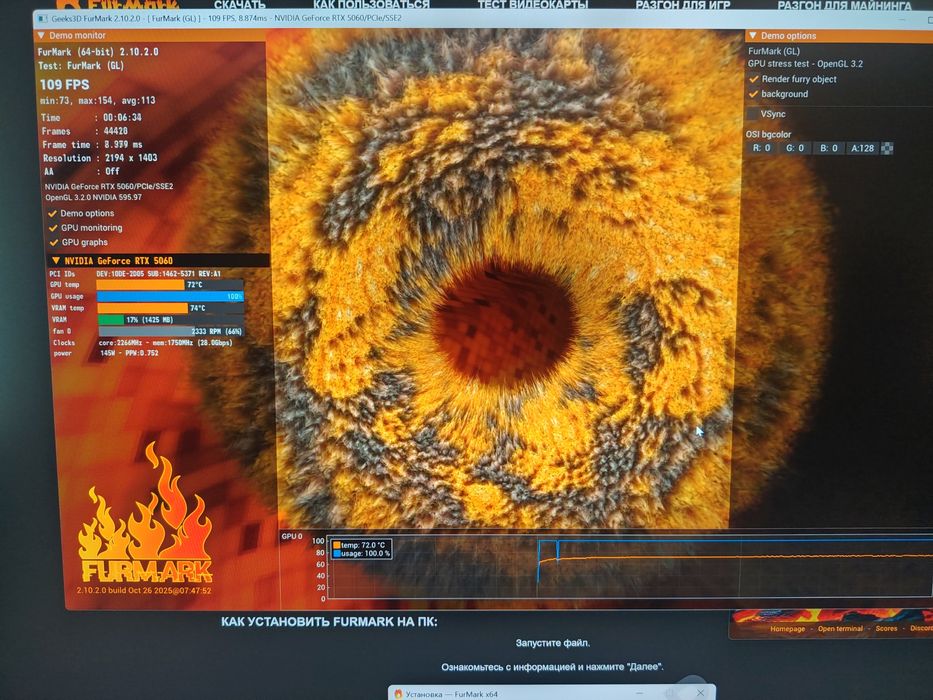933x700 pixels.
Task: Click the GPU usage 100% bar
Action: pos(170,296)
